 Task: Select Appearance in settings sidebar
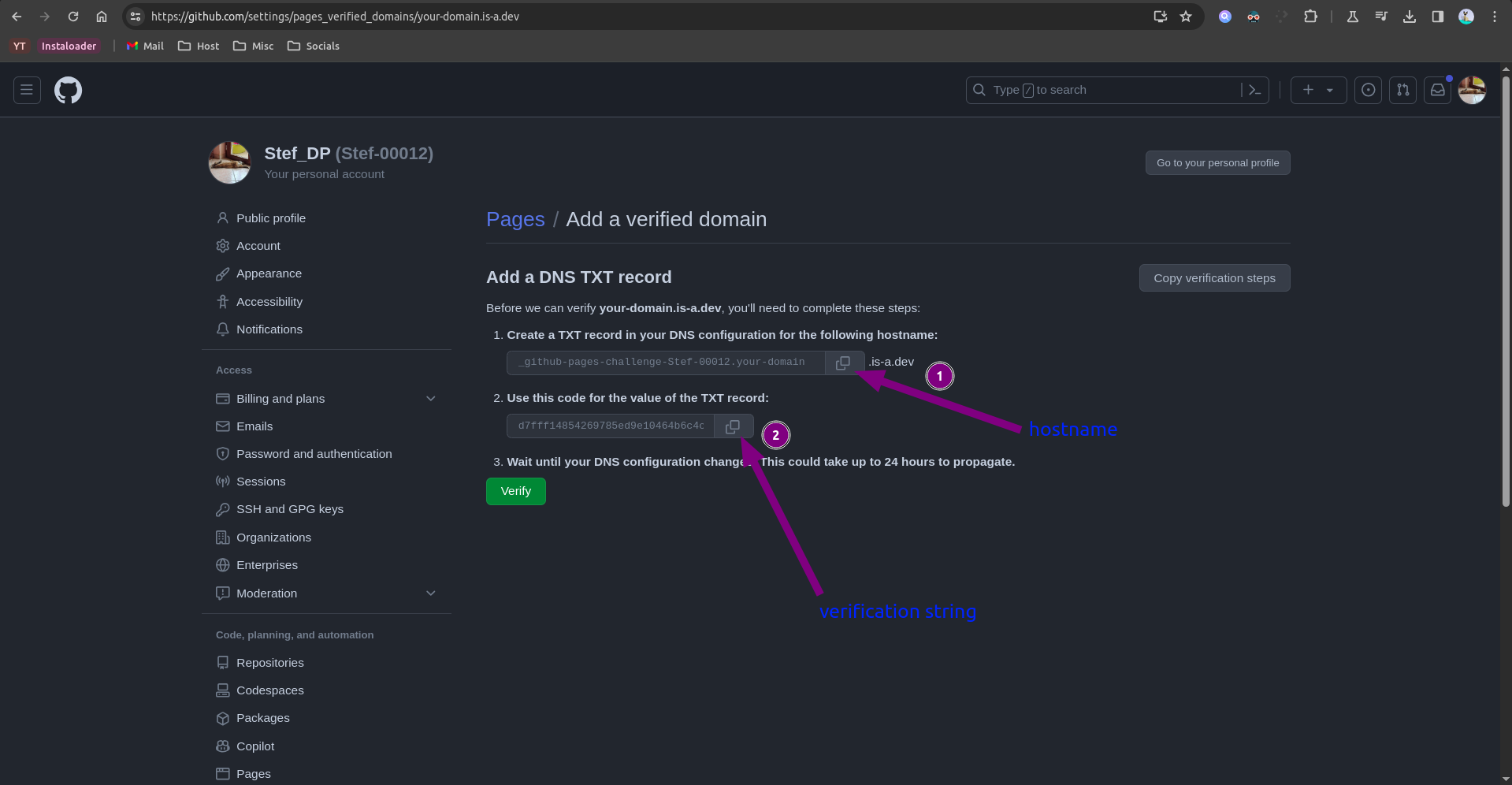(269, 273)
